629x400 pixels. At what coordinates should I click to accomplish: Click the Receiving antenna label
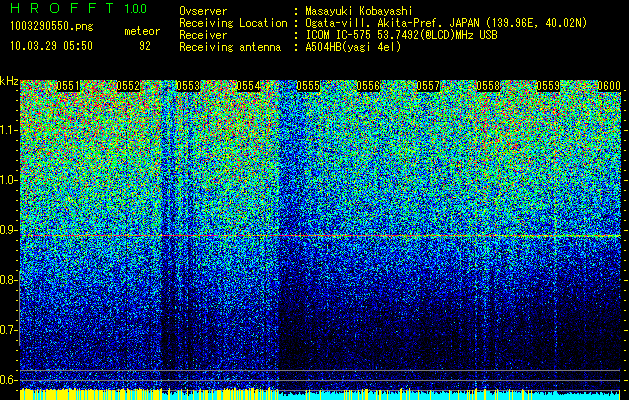(230, 47)
